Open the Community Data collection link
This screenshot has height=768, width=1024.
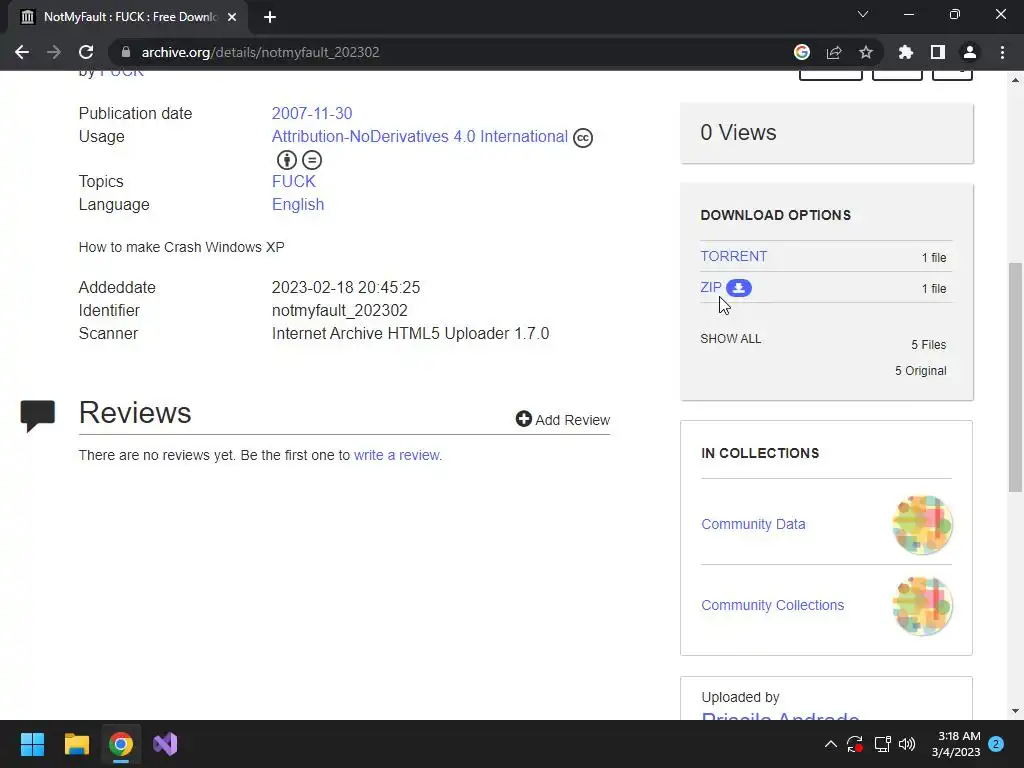[753, 524]
